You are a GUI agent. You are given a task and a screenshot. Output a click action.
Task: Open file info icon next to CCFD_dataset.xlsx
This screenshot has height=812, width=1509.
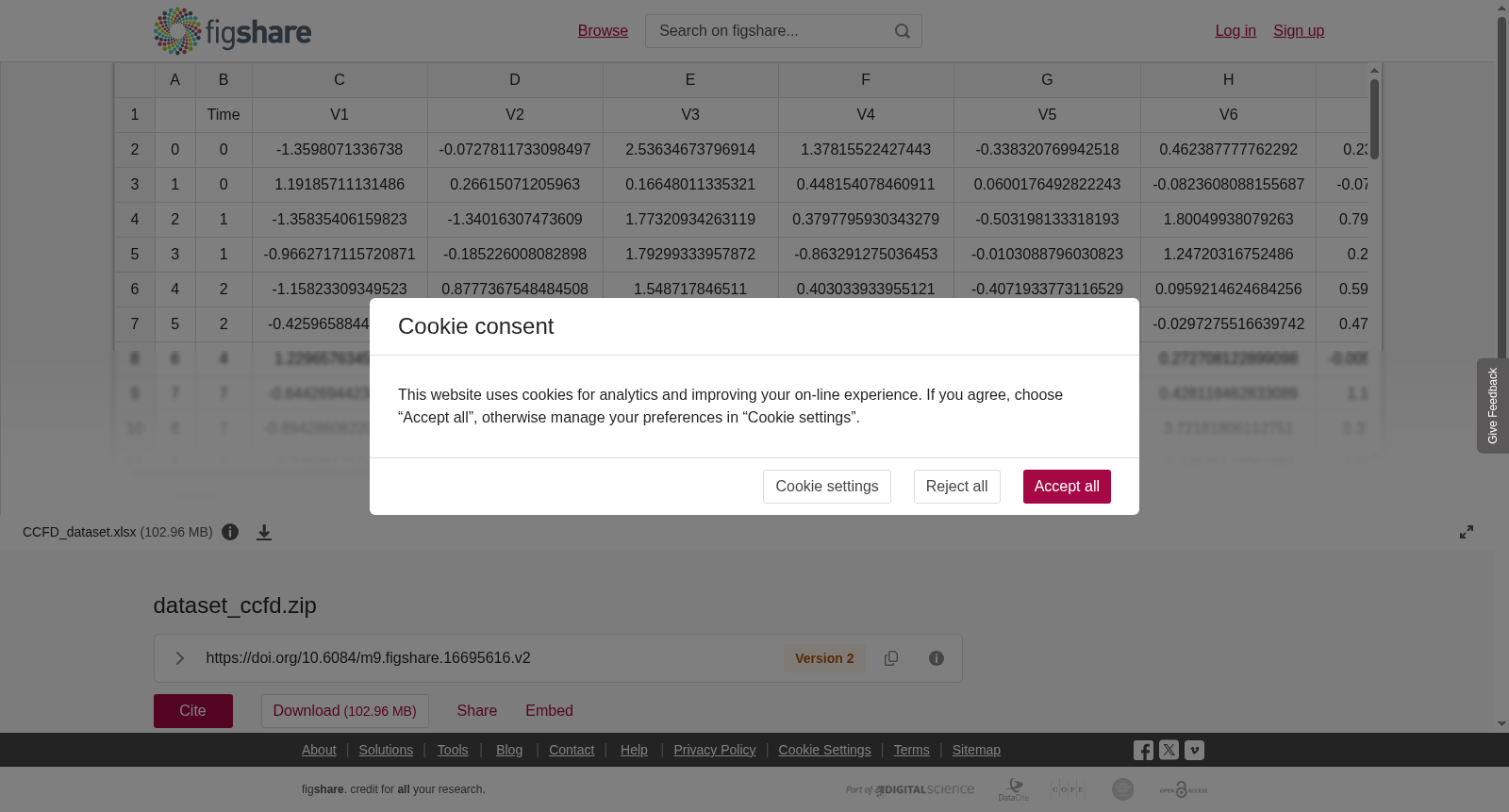click(230, 532)
